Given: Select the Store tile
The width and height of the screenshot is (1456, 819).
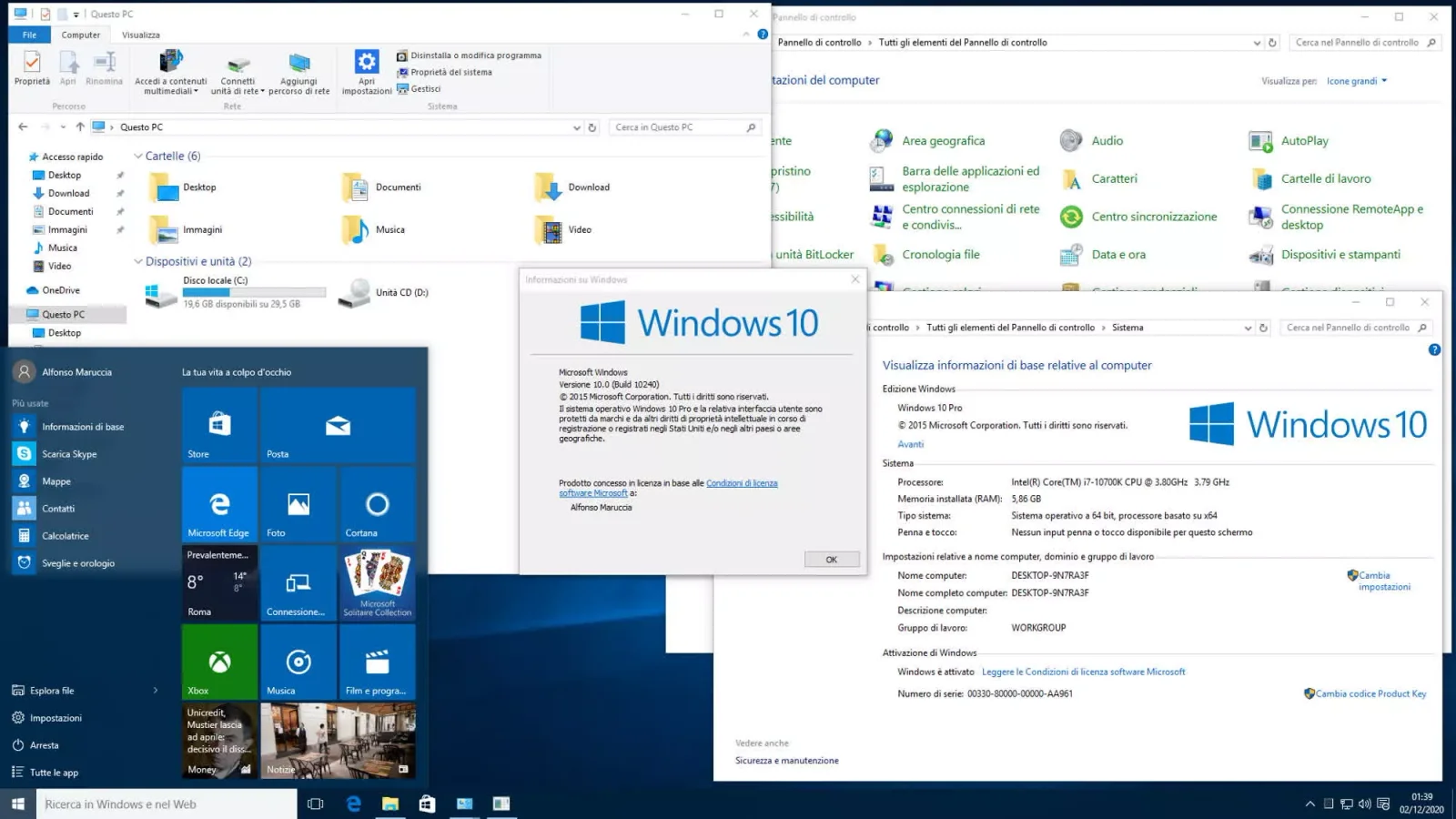Looking at the screenshot, I should [218, 425].
